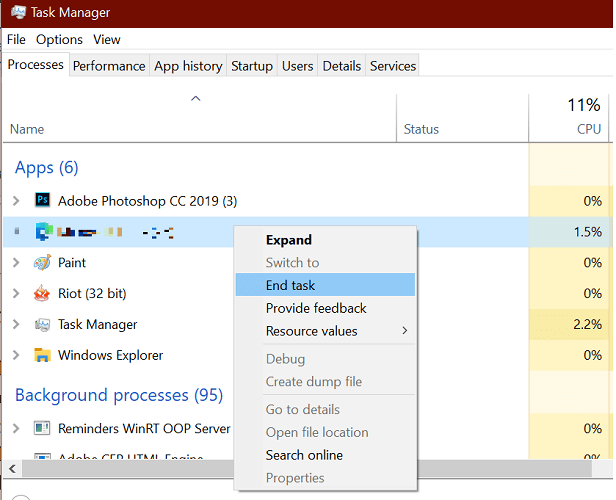
Task: Select the Apps (6) group heading
Action: click(47, 168)
